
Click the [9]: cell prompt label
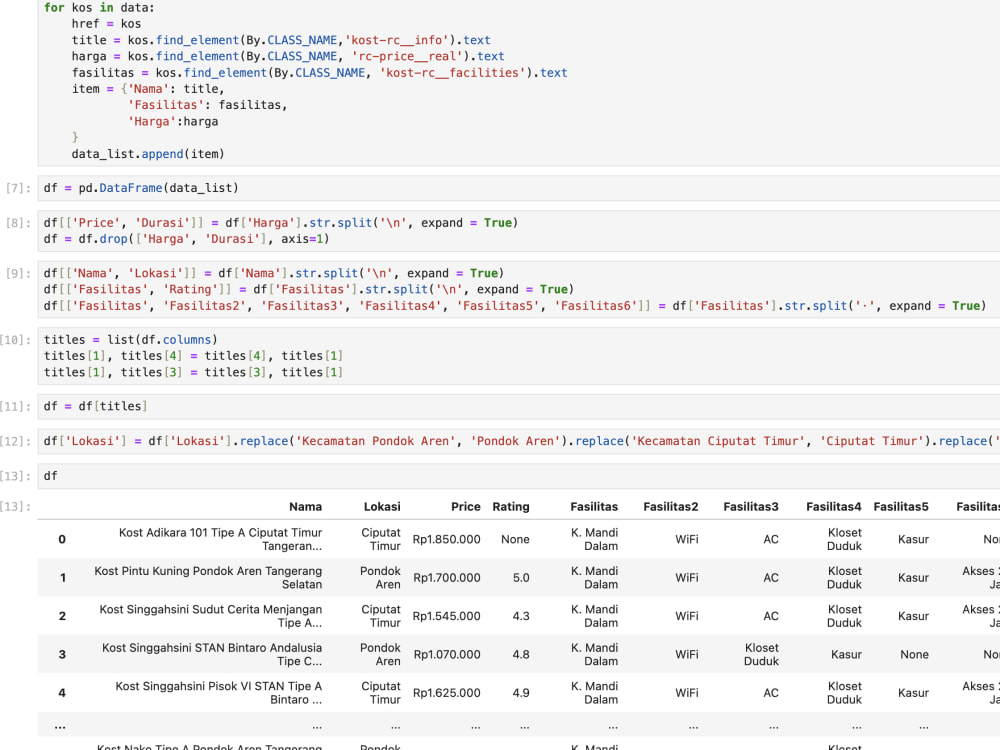pyautogui.click(x=18, y=274)
